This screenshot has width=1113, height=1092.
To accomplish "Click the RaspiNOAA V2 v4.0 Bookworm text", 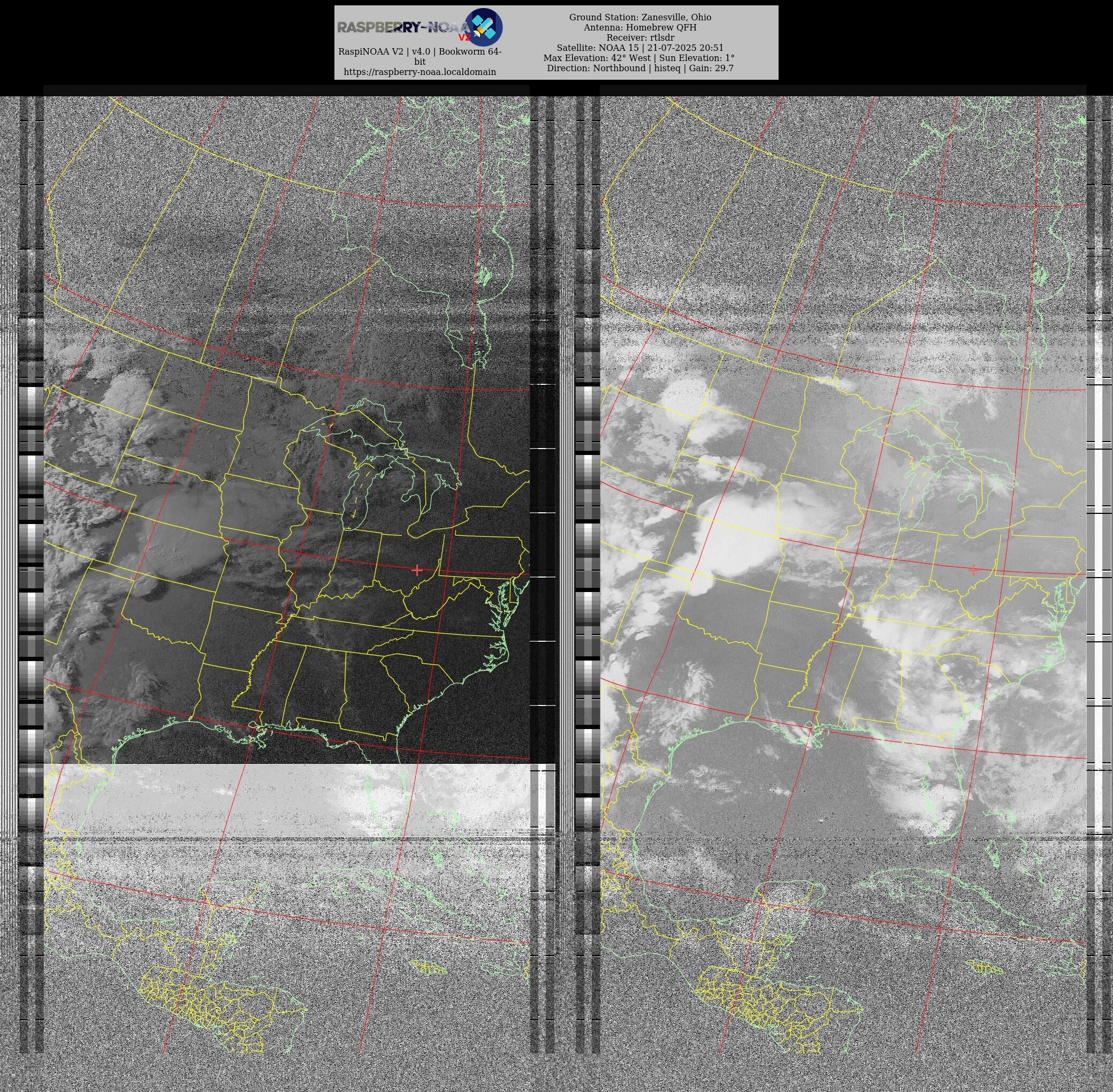I will pos(420,51).
